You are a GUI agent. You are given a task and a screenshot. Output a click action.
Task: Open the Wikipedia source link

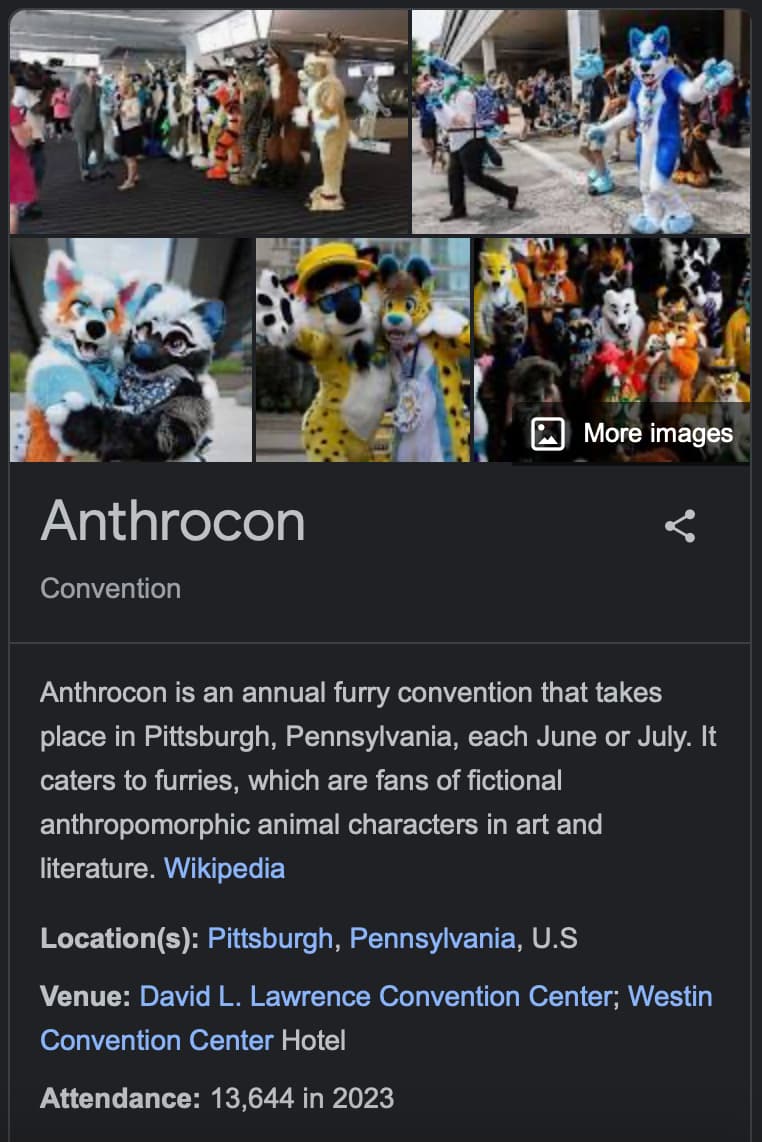[224, 868]
